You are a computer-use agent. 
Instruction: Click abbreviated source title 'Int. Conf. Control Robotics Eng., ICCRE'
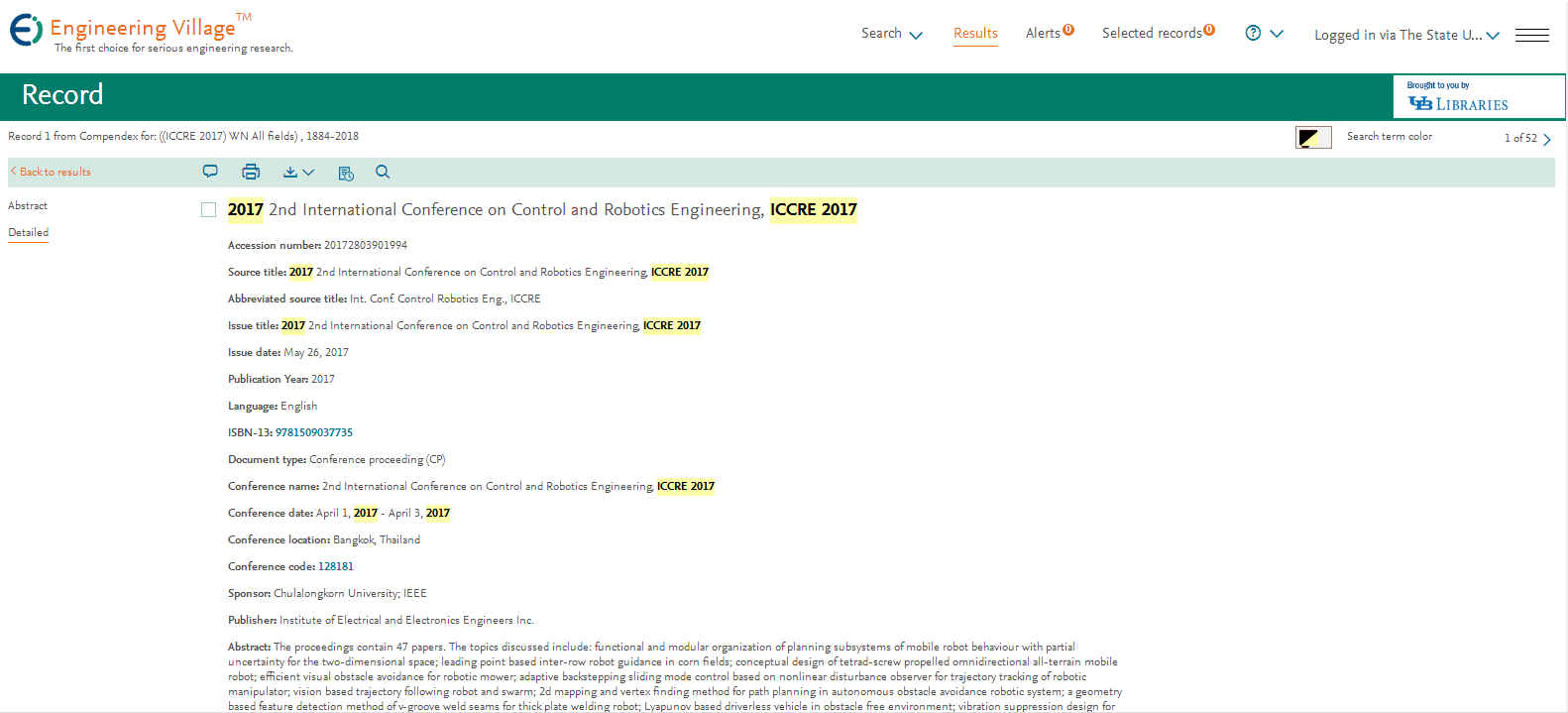click(x=445, y=298)
